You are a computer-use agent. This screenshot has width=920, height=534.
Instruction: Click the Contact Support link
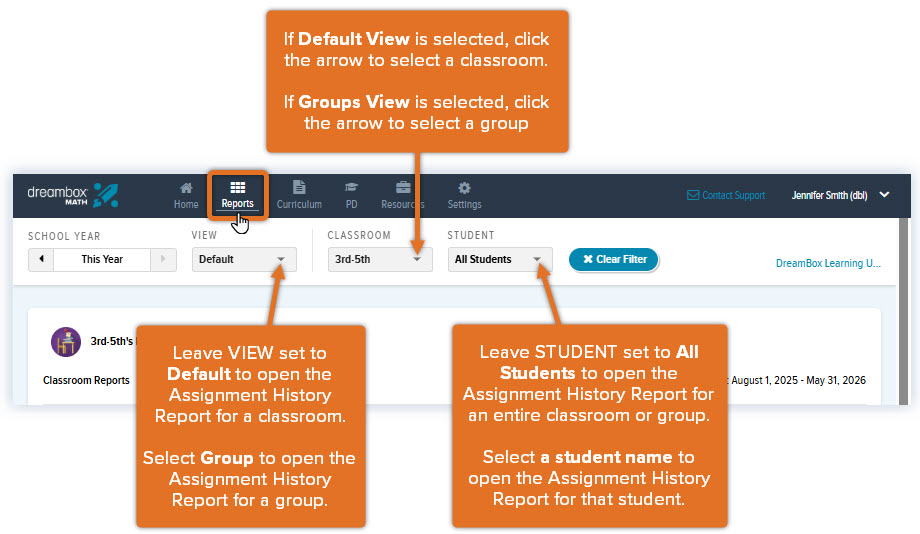pos(726,195)
